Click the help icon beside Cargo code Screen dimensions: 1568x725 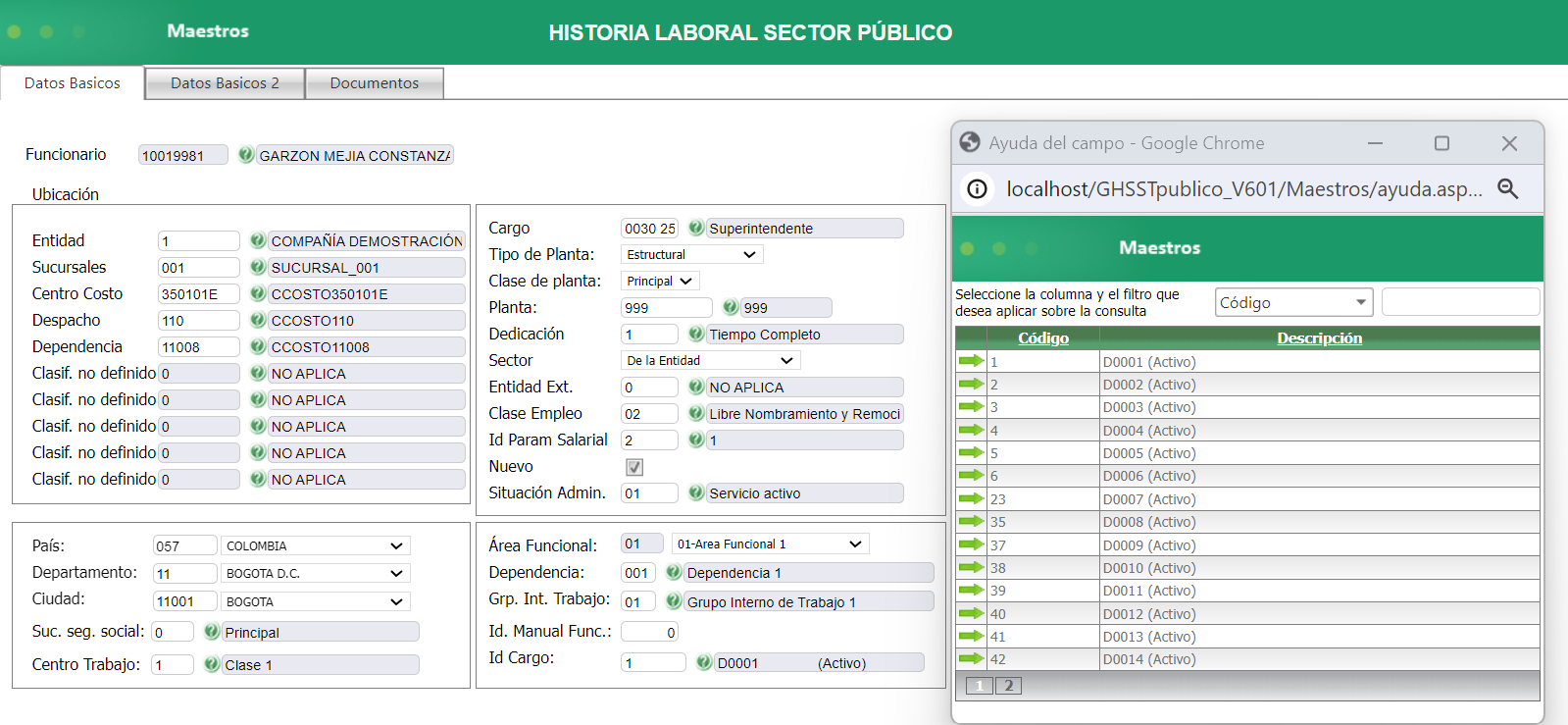696,228
